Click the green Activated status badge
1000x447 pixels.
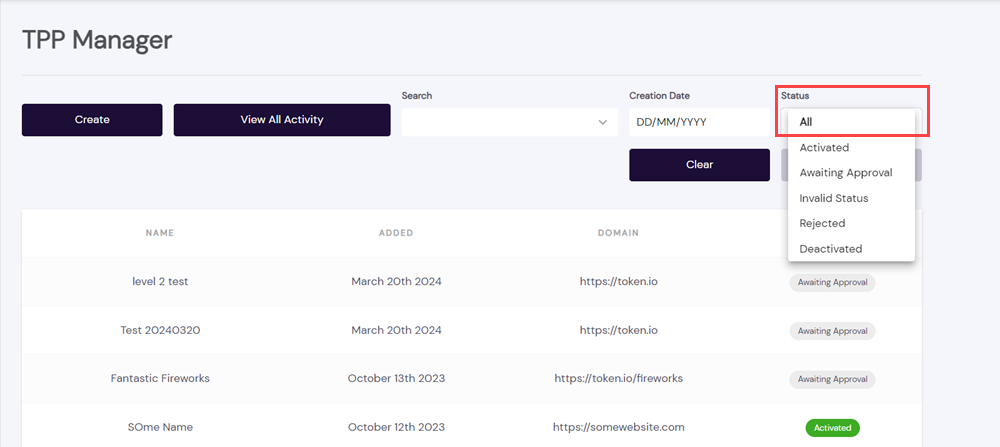(x=832, y=428)
